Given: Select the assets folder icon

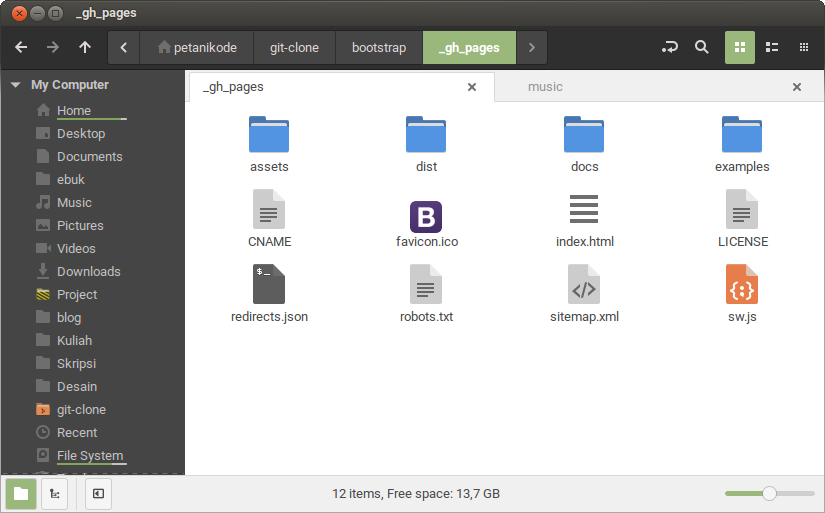Looking at the screenshot, I should [x=269, y=134].
